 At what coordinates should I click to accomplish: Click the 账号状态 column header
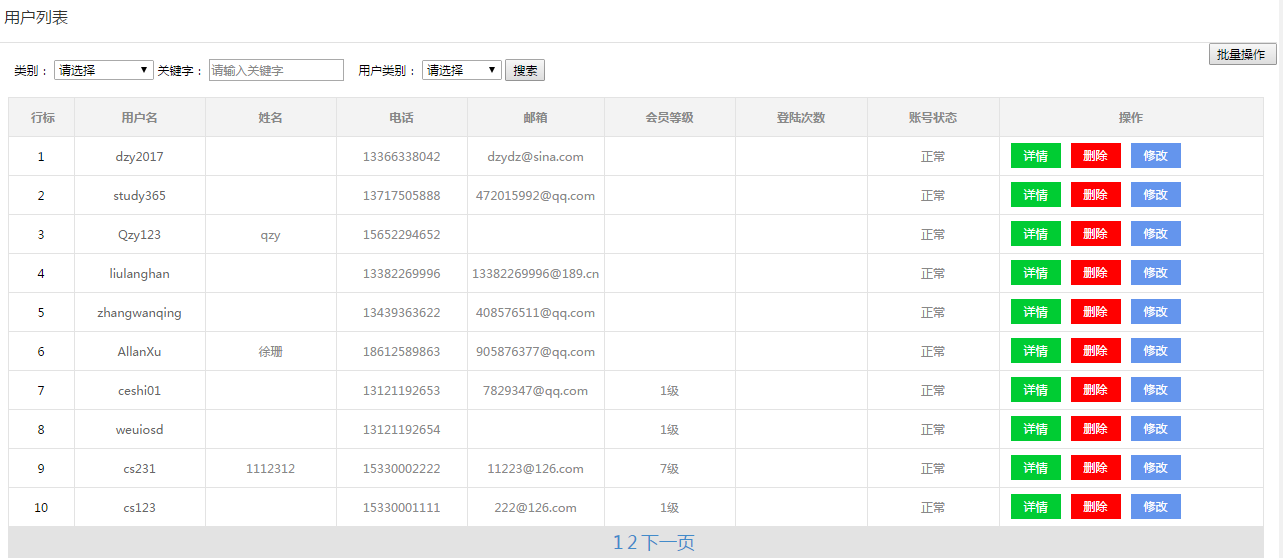coord(933,118)
